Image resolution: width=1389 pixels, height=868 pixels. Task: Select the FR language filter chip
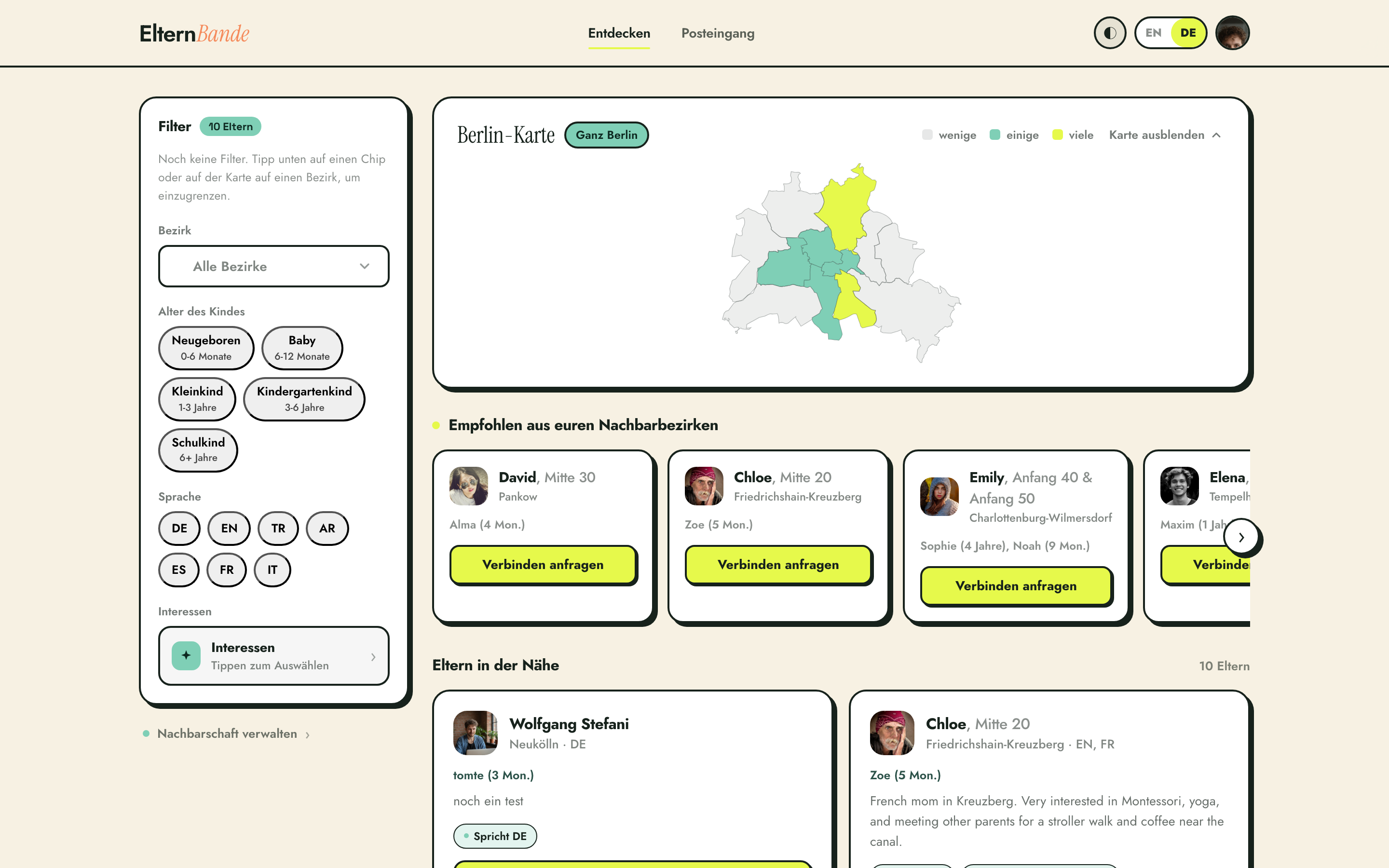(227, 570)
